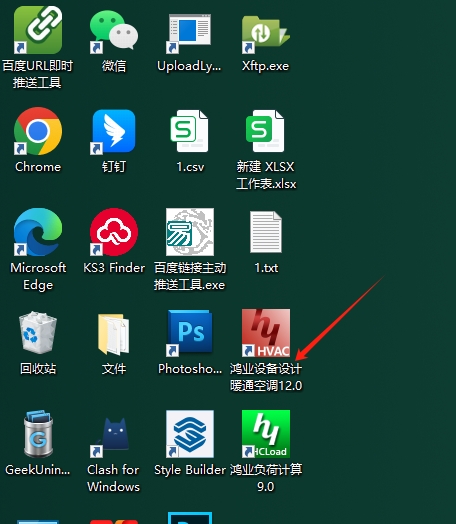Select the 鸿业负荷计算 HCLoad icon
This screenshot has width=456, height=524.
pos(266,434)
